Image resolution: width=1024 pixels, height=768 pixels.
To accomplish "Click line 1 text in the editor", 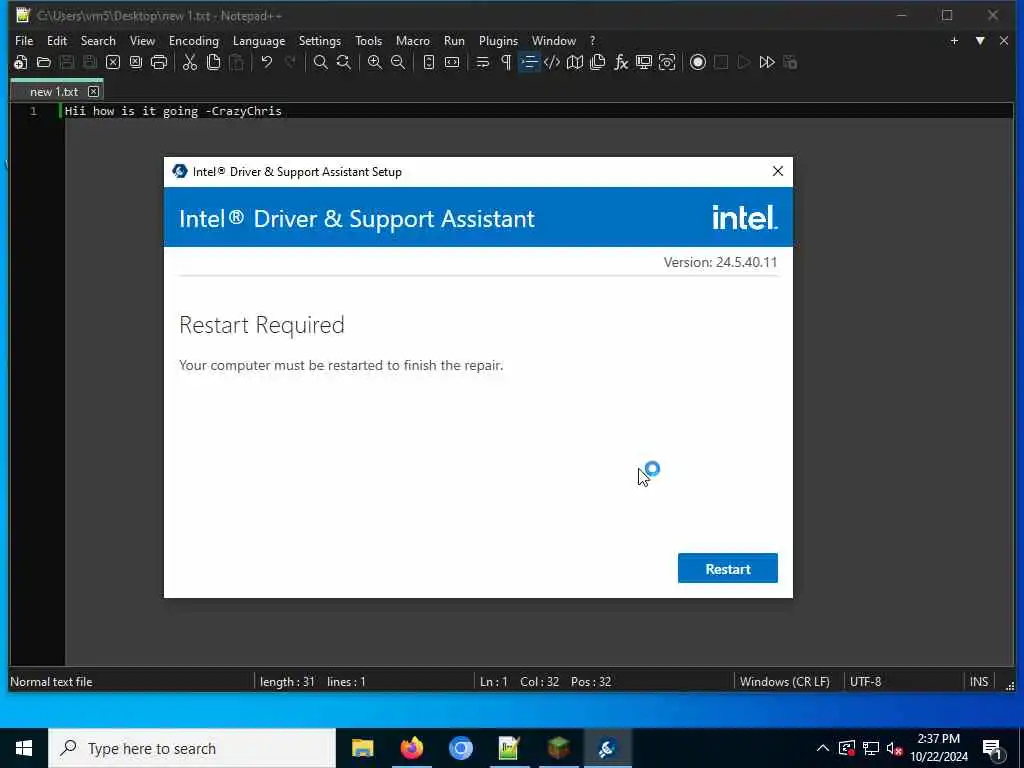I will point(173,111).
